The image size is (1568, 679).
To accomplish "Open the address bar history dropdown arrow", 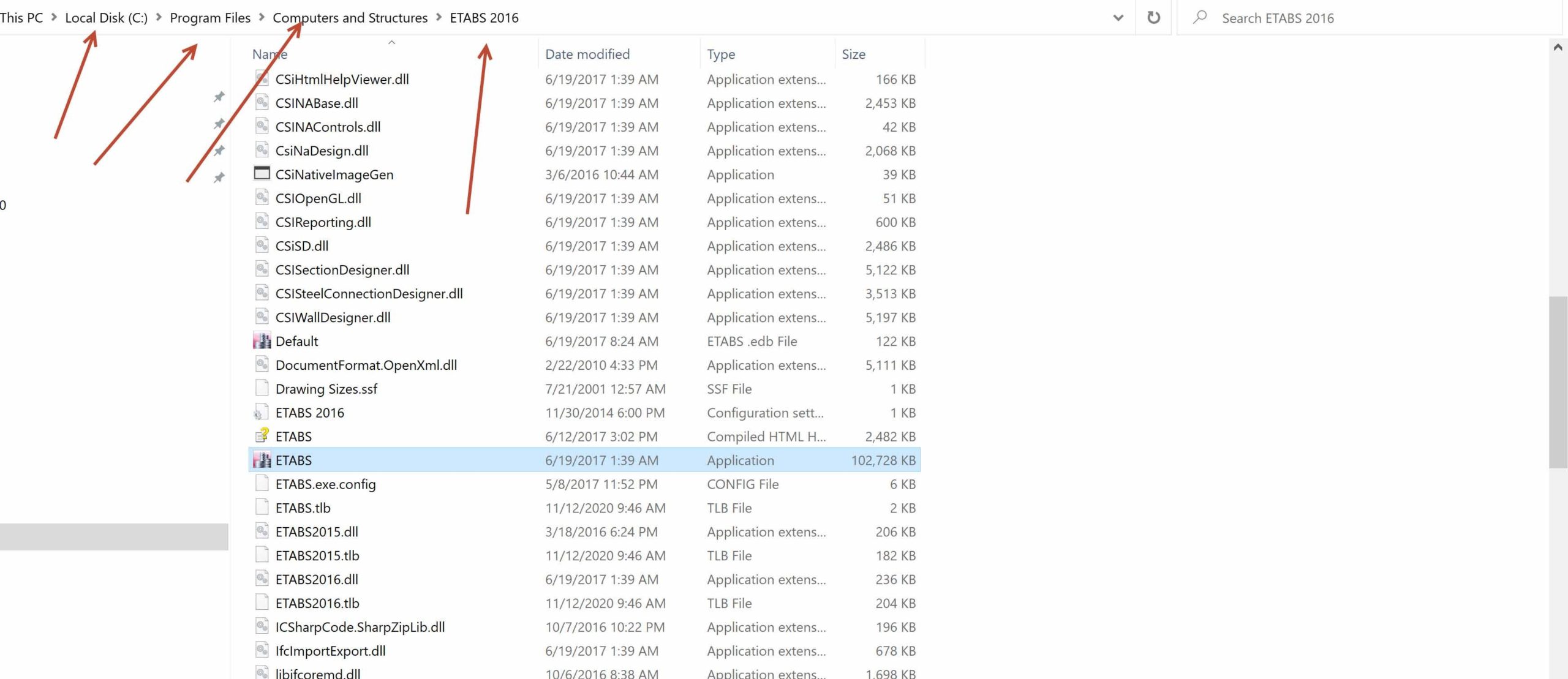I will click(x=1118, y=18).
